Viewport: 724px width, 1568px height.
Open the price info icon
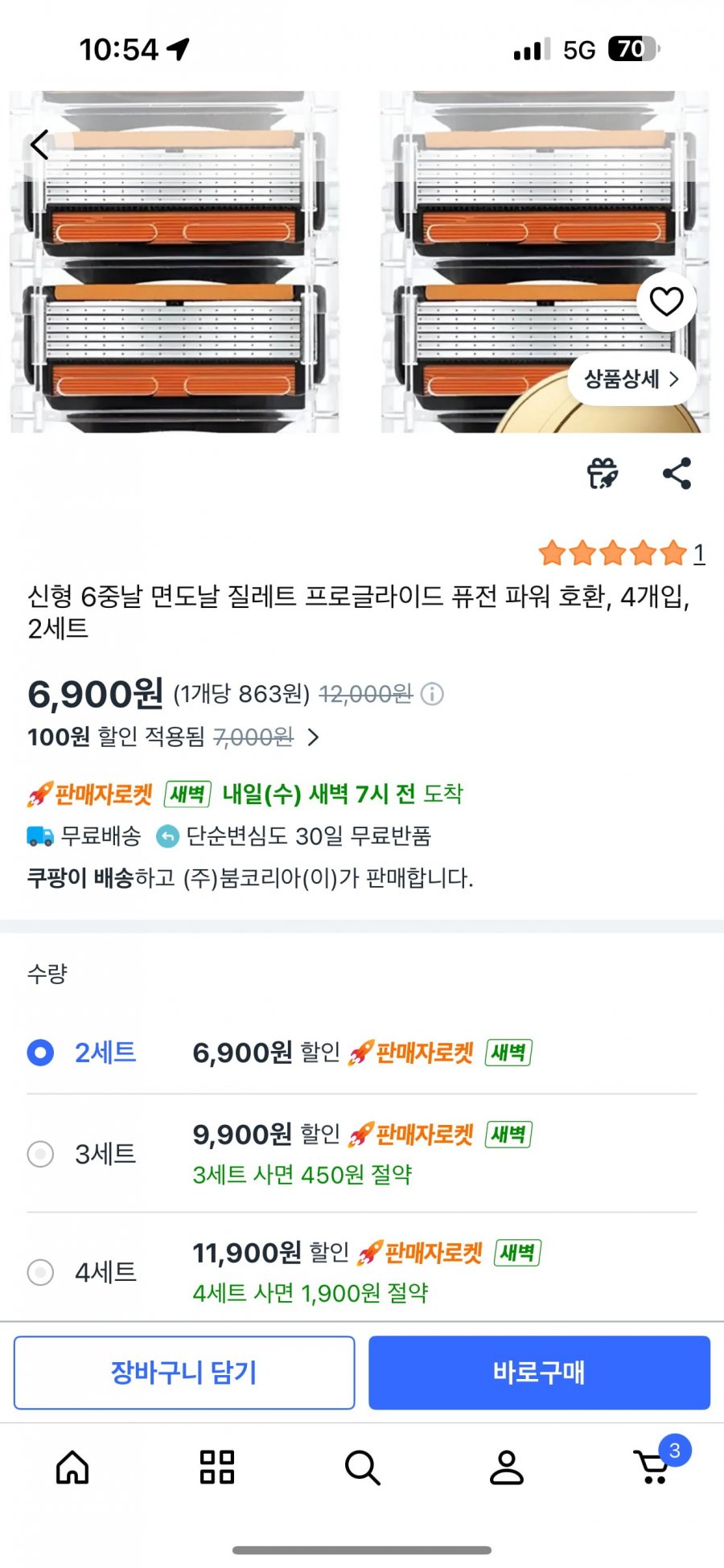pos(432,694)
